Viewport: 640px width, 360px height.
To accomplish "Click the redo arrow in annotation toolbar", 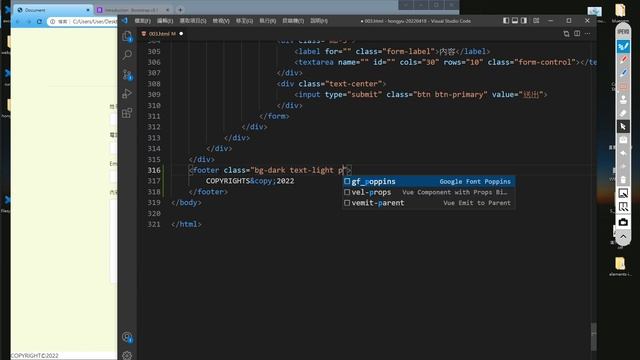I will pyautogui.click(x=623, y=166).
